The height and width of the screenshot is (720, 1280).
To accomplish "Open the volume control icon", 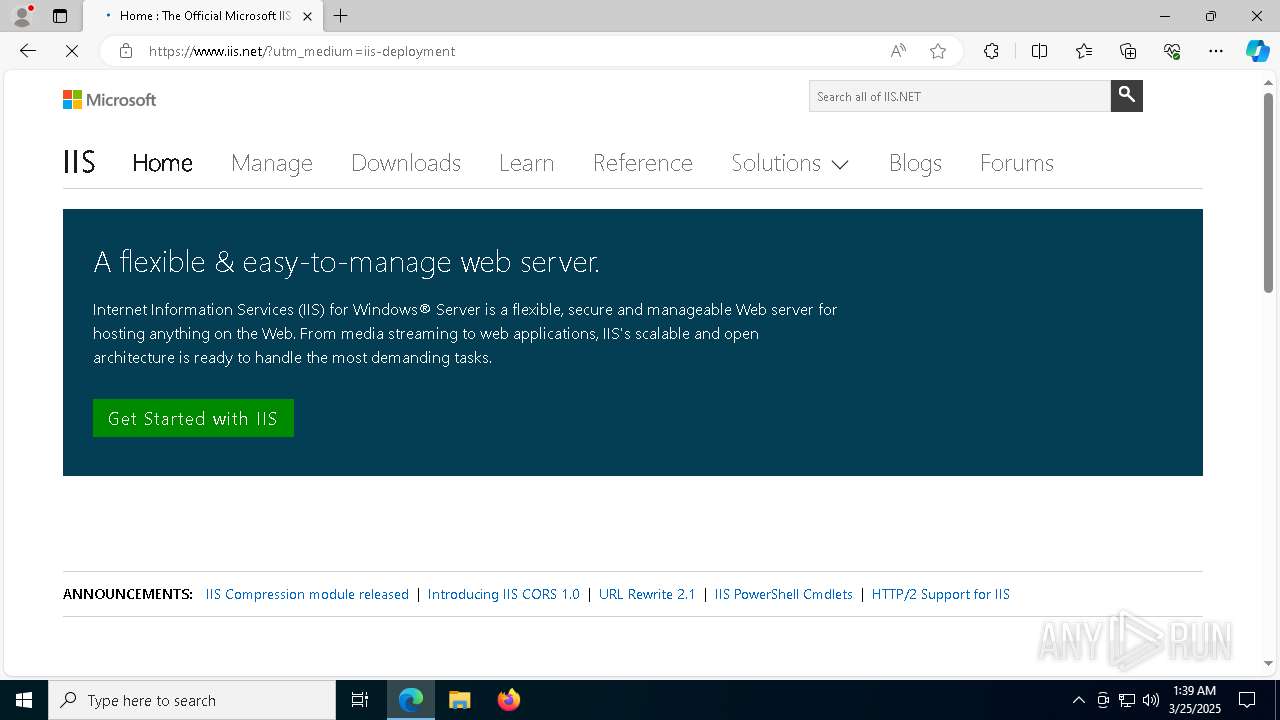I will [x=1151, y=700].
